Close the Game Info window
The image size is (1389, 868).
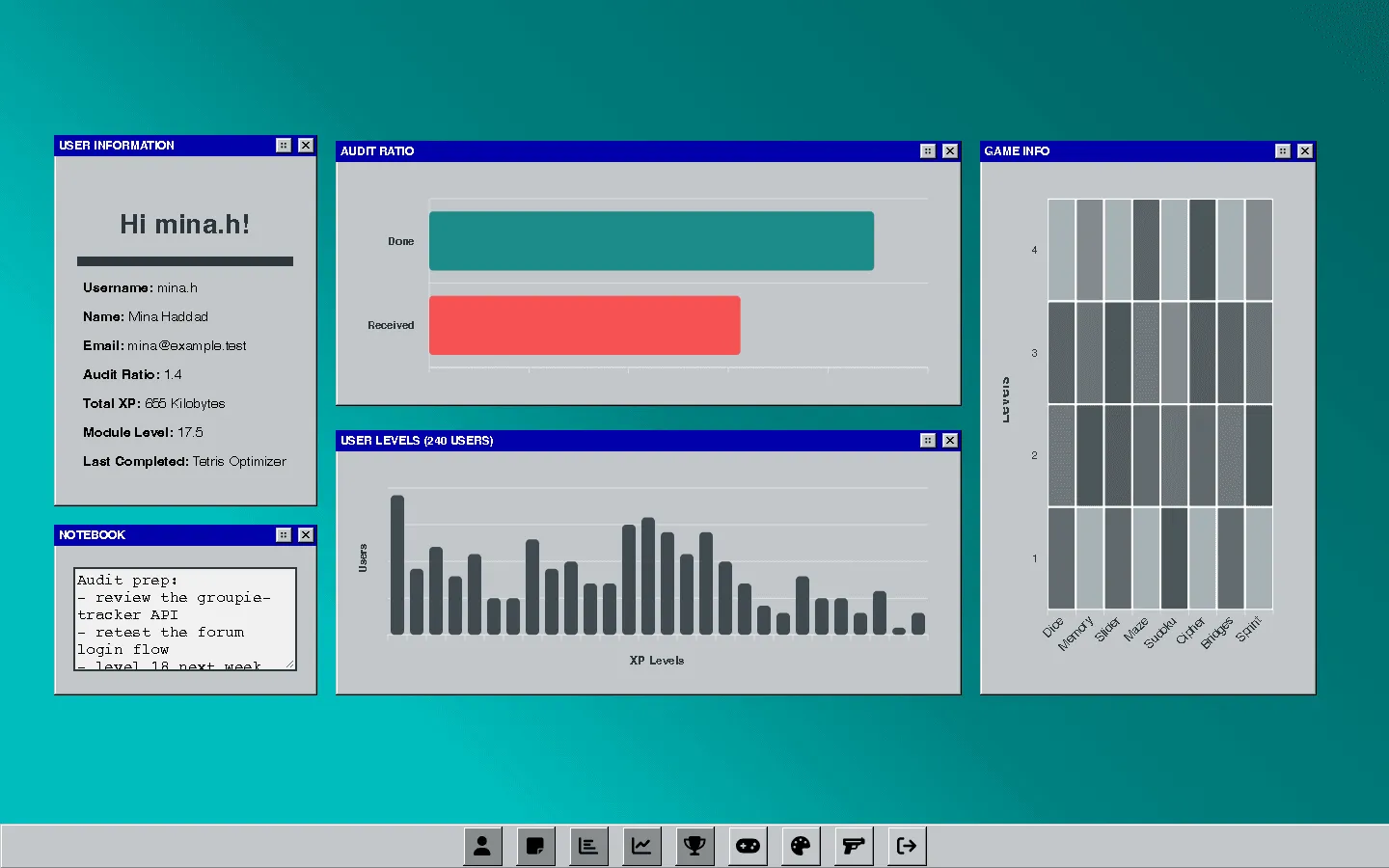coord(1305,150)
